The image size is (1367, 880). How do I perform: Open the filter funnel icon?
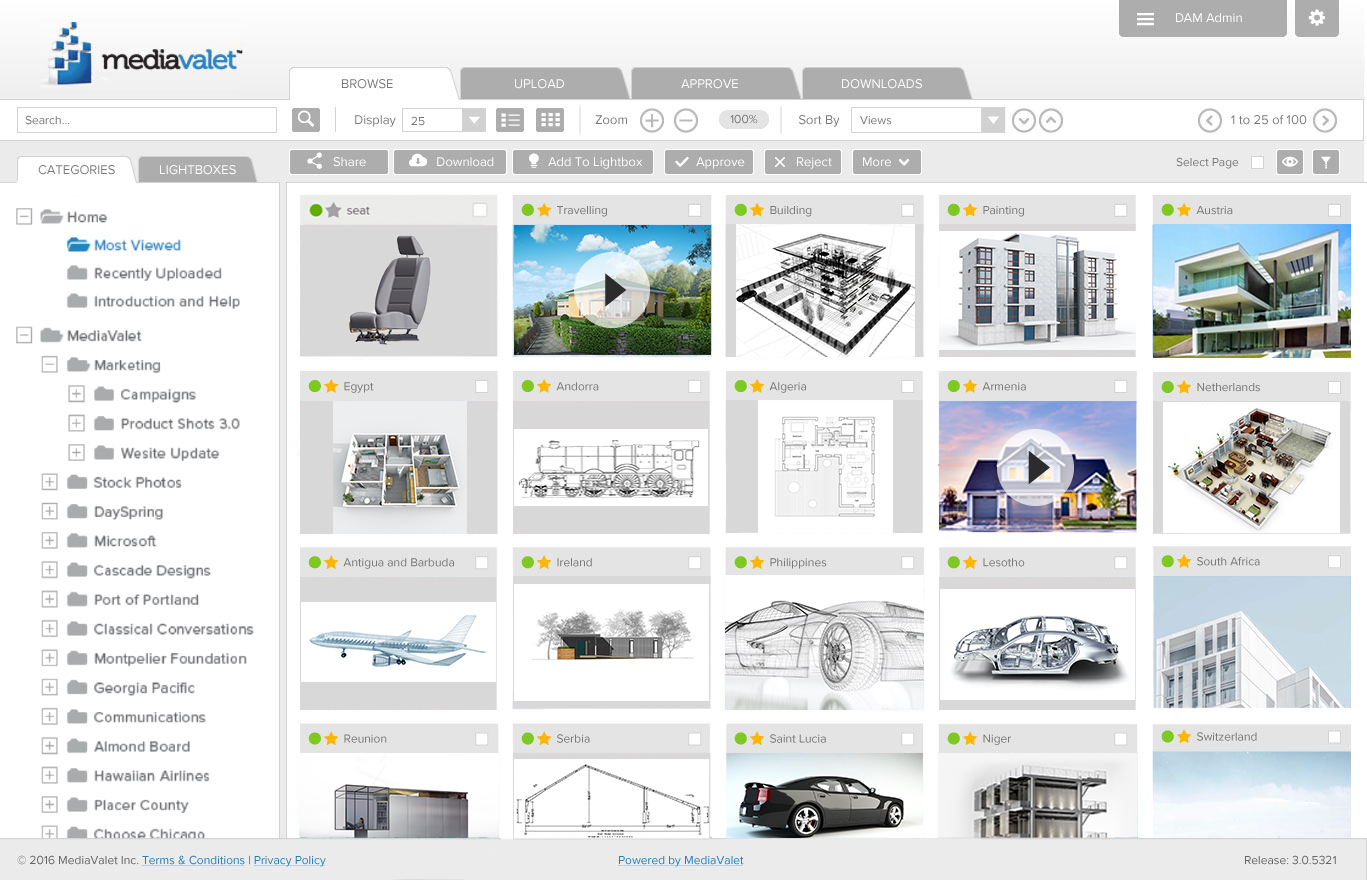pyautogui.click(x=1325, y=162)
